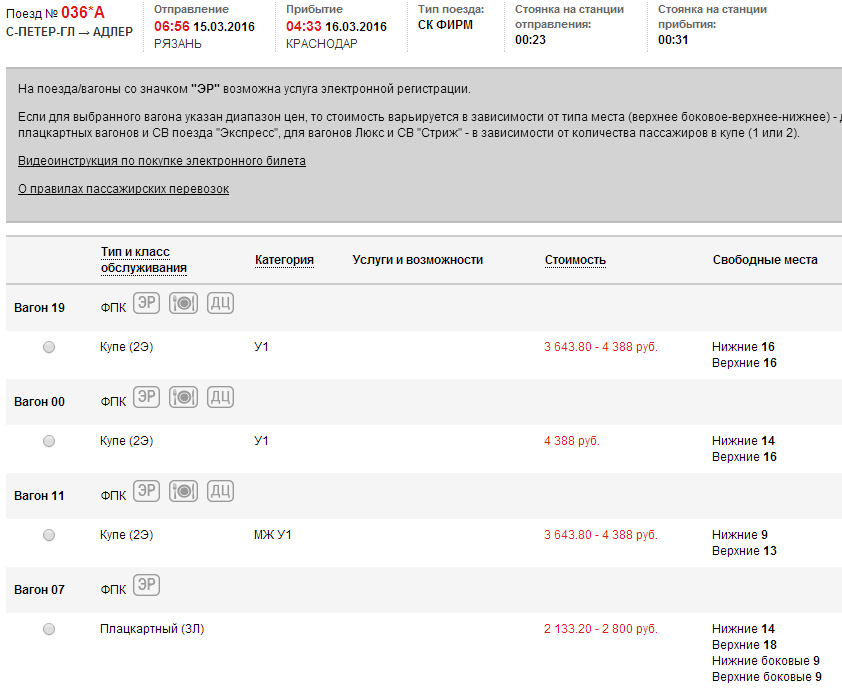
Task: Choose the Купе (2Э) МЖ option in Вагон 11
Action: [49, 535]
